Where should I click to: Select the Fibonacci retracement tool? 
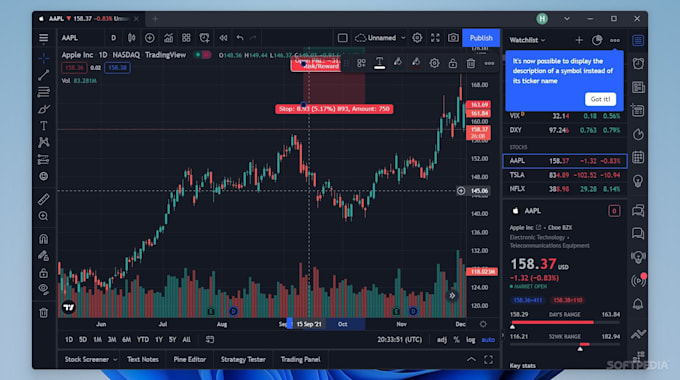click(x=43, y=92)
